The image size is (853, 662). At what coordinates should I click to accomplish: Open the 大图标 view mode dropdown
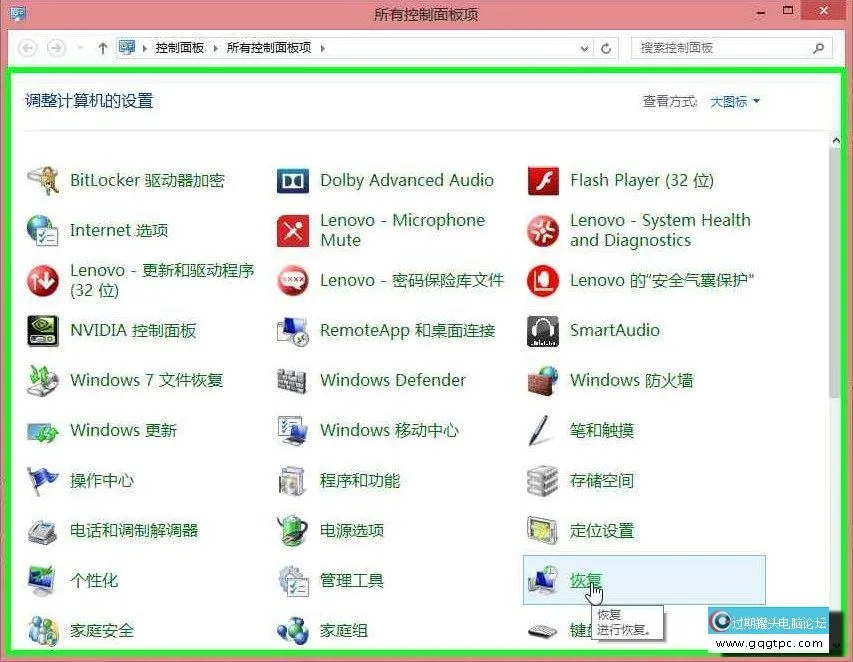point(733,101)
